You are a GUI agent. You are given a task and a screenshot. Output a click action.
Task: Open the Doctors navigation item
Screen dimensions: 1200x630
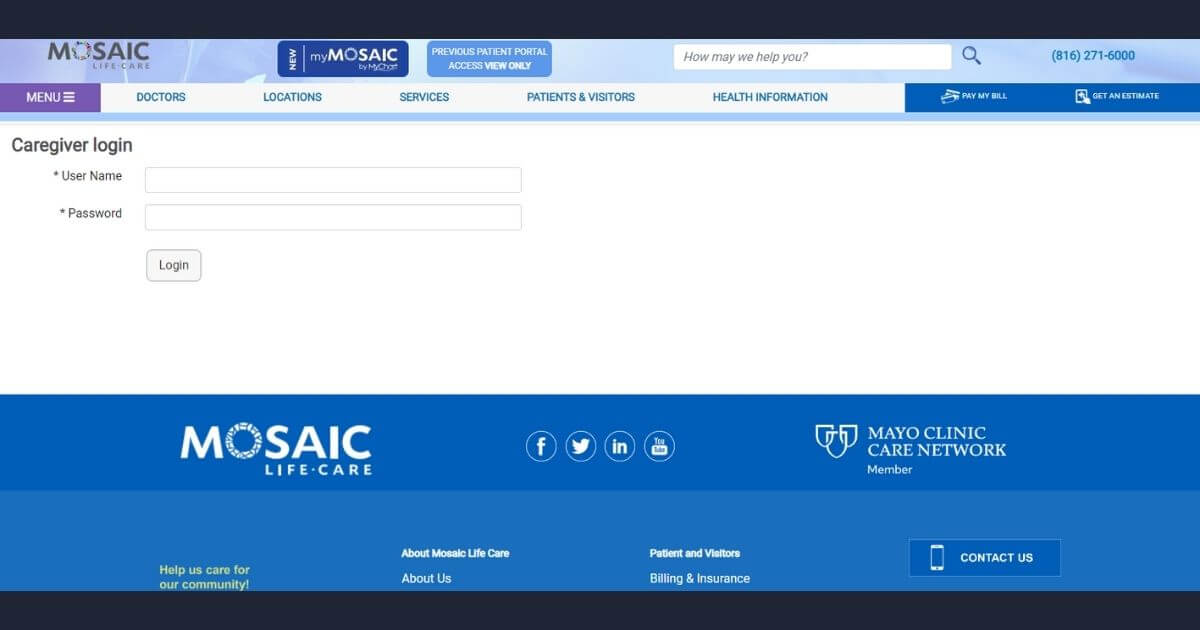(x=161, y=97)
